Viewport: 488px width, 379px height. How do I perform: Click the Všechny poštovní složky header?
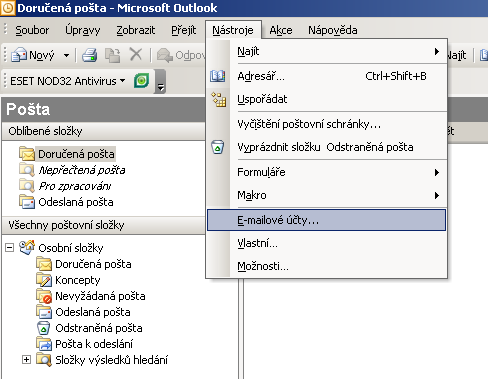103,225
